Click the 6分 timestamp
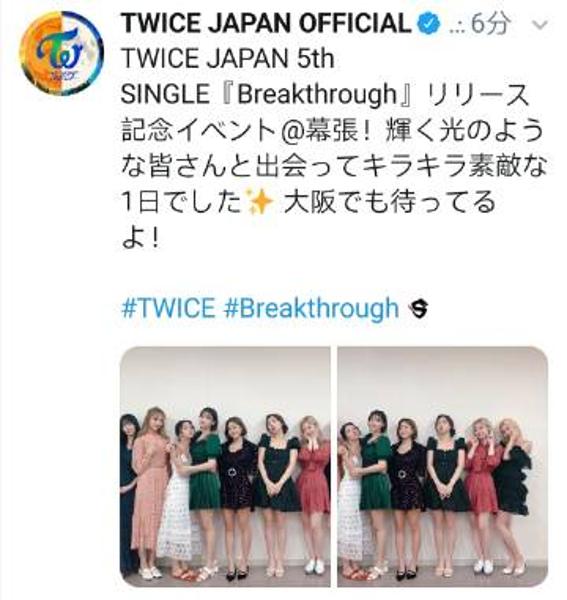The width and height of the screenshot is (567, 600). 491,24
